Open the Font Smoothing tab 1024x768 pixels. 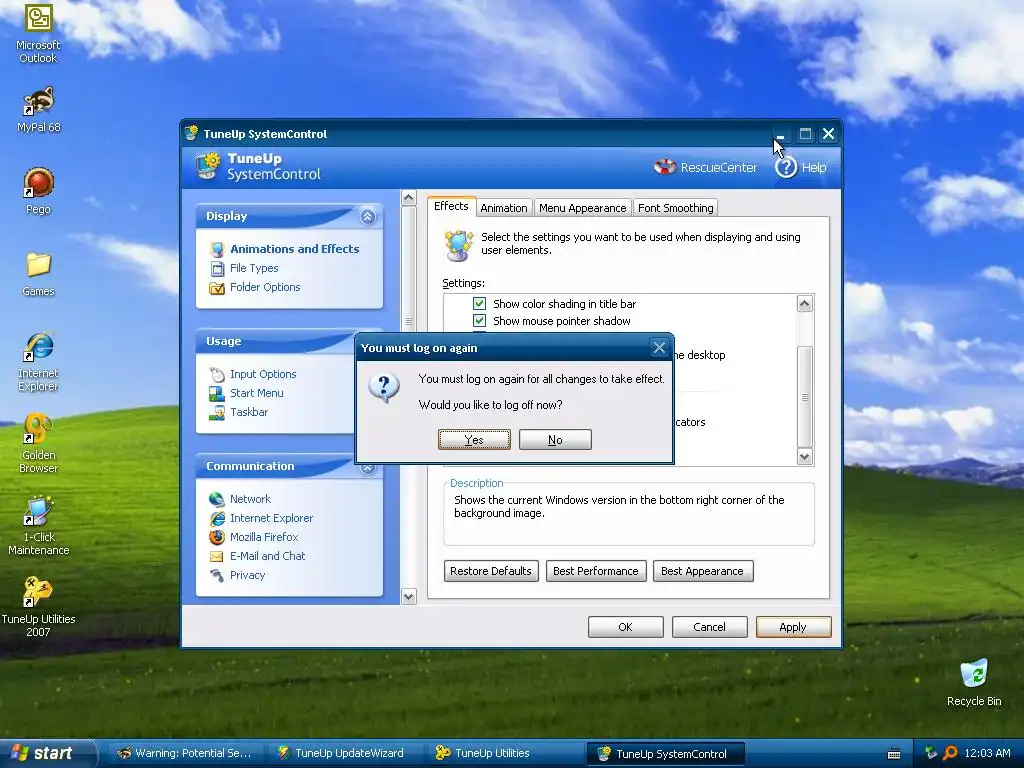tap(675, 208)
